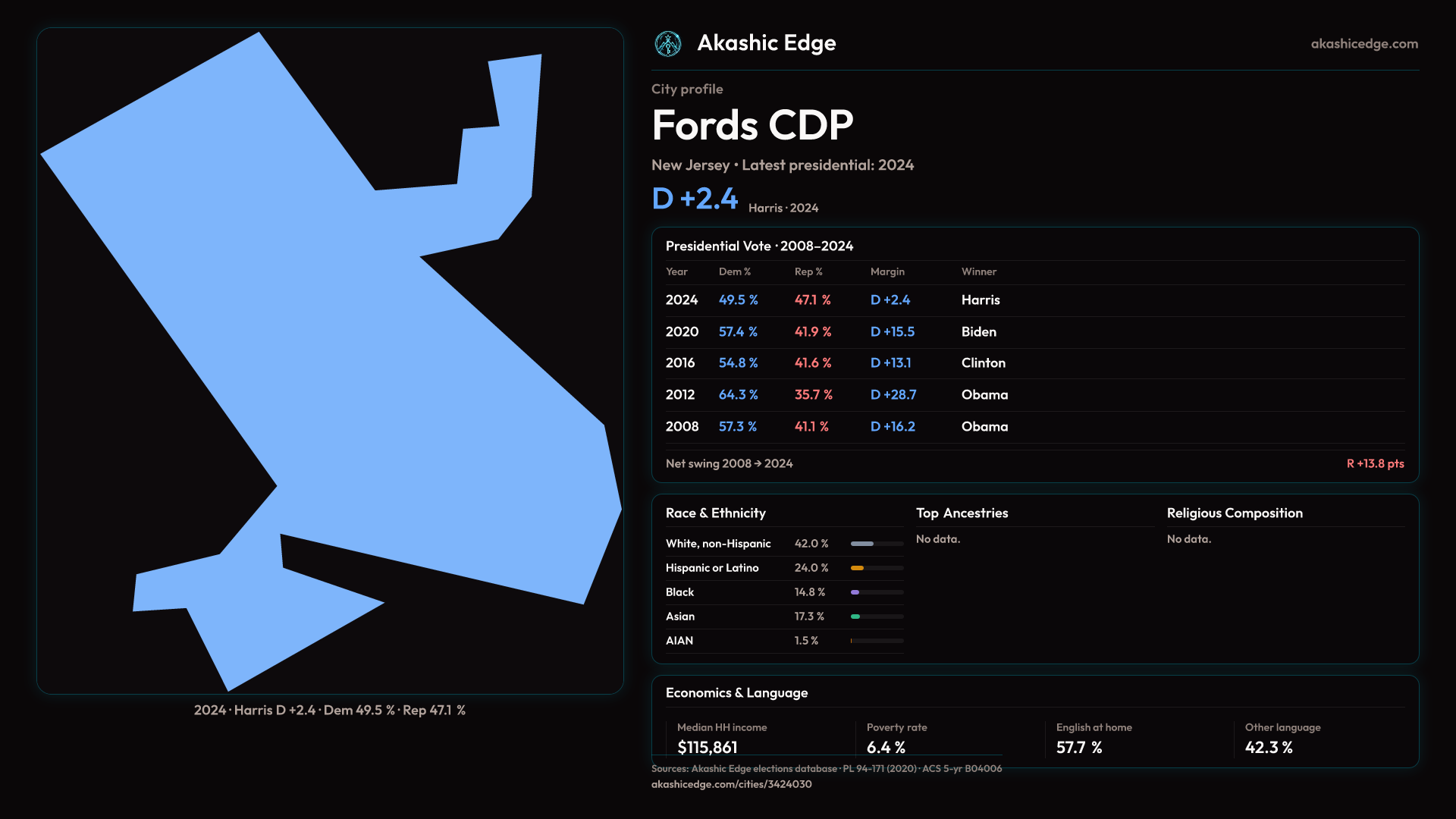This screenshot has height=819, width=1456.
Task: Click the R +13.8 pts net swing value
Action: [1374, 463]
